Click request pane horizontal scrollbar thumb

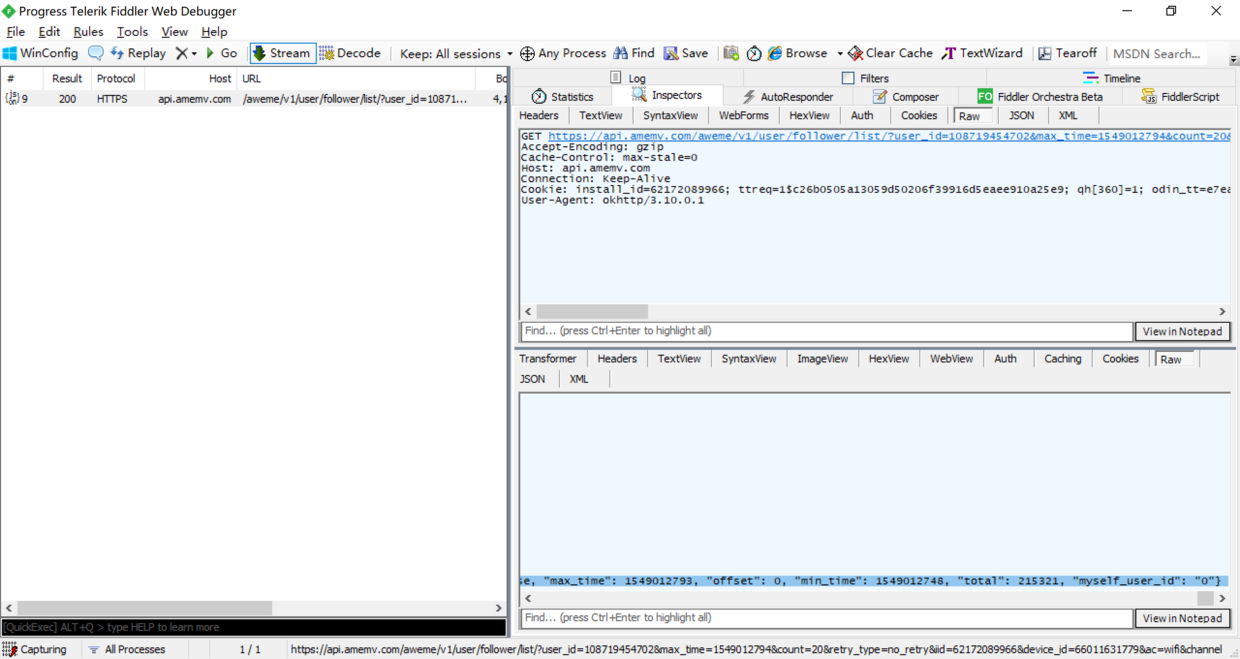coord(592,312)
